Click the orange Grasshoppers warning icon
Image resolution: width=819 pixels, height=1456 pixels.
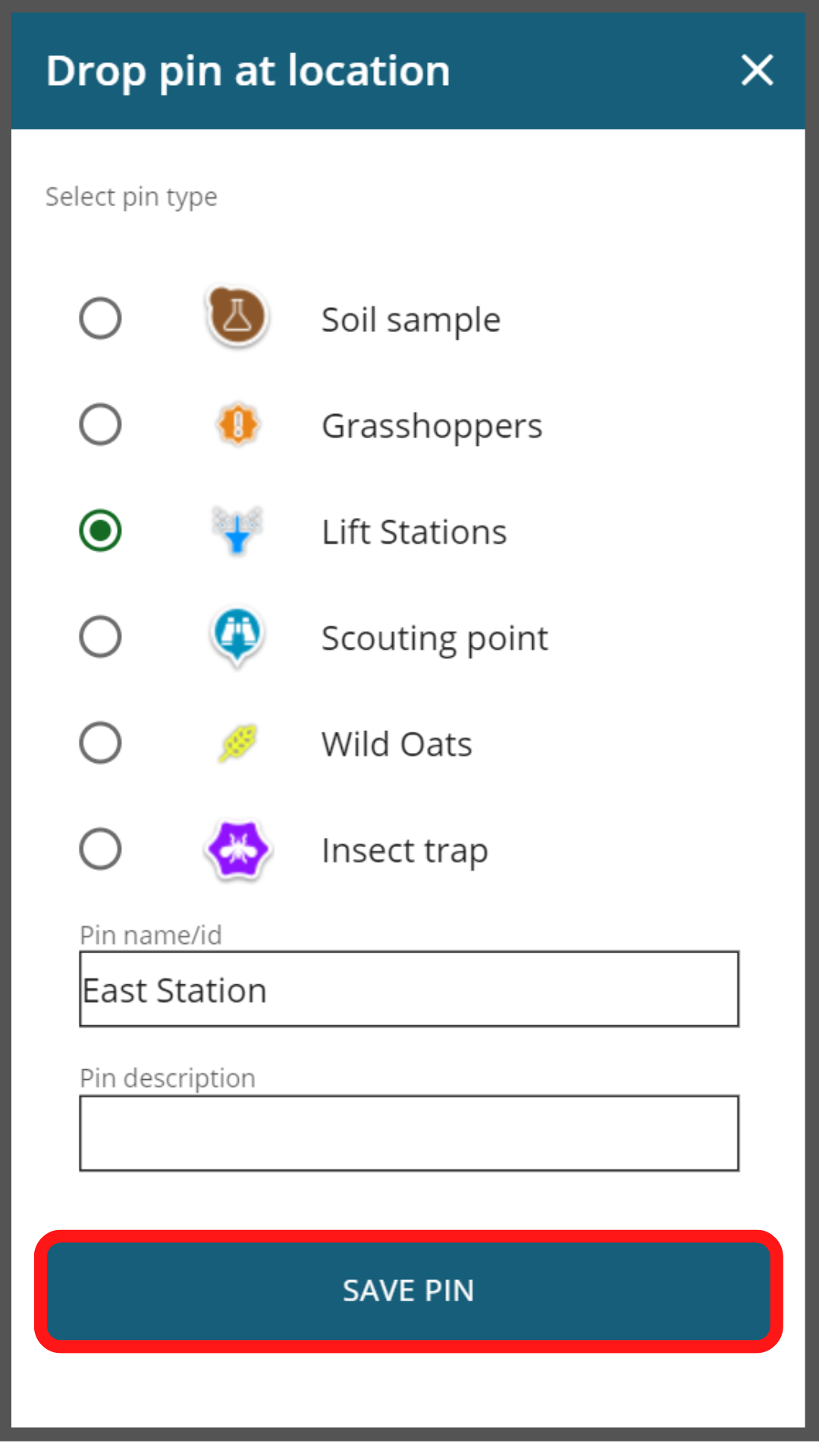click(237, 425)
